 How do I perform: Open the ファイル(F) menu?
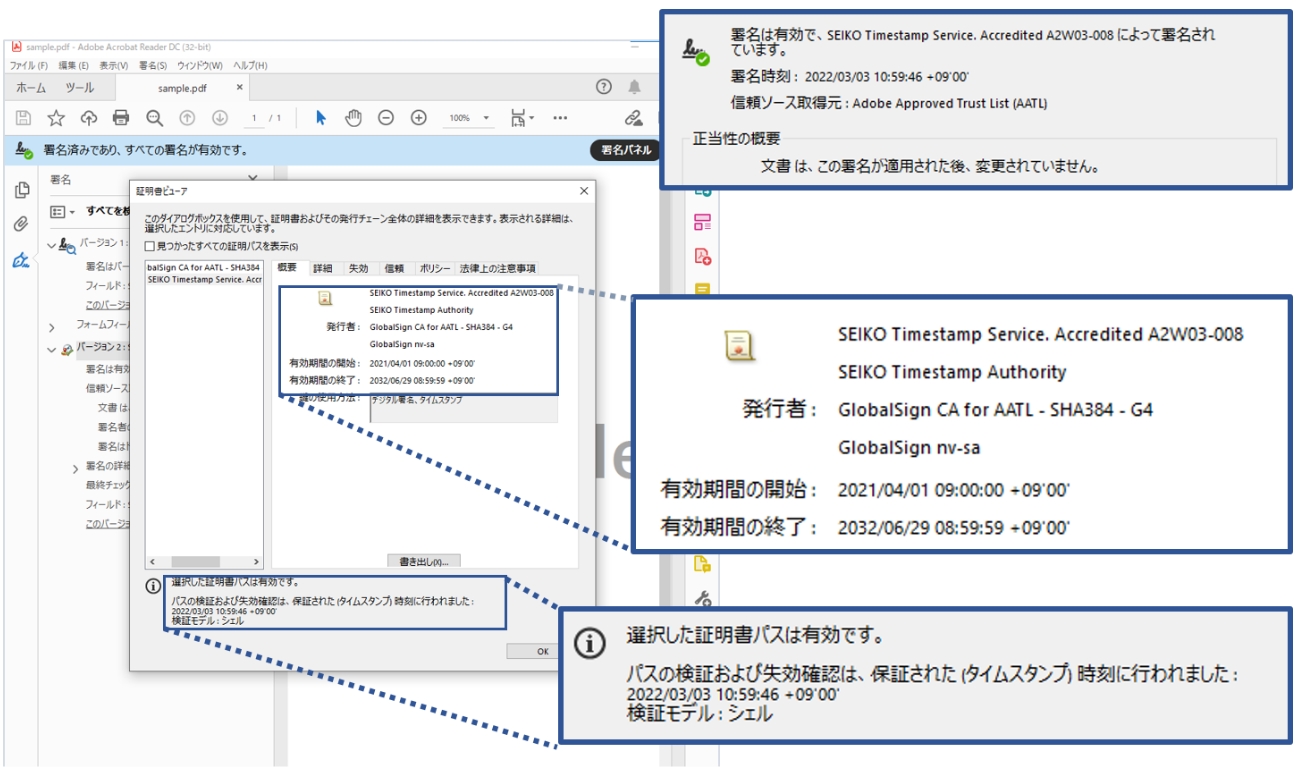[x=29, y=65]
